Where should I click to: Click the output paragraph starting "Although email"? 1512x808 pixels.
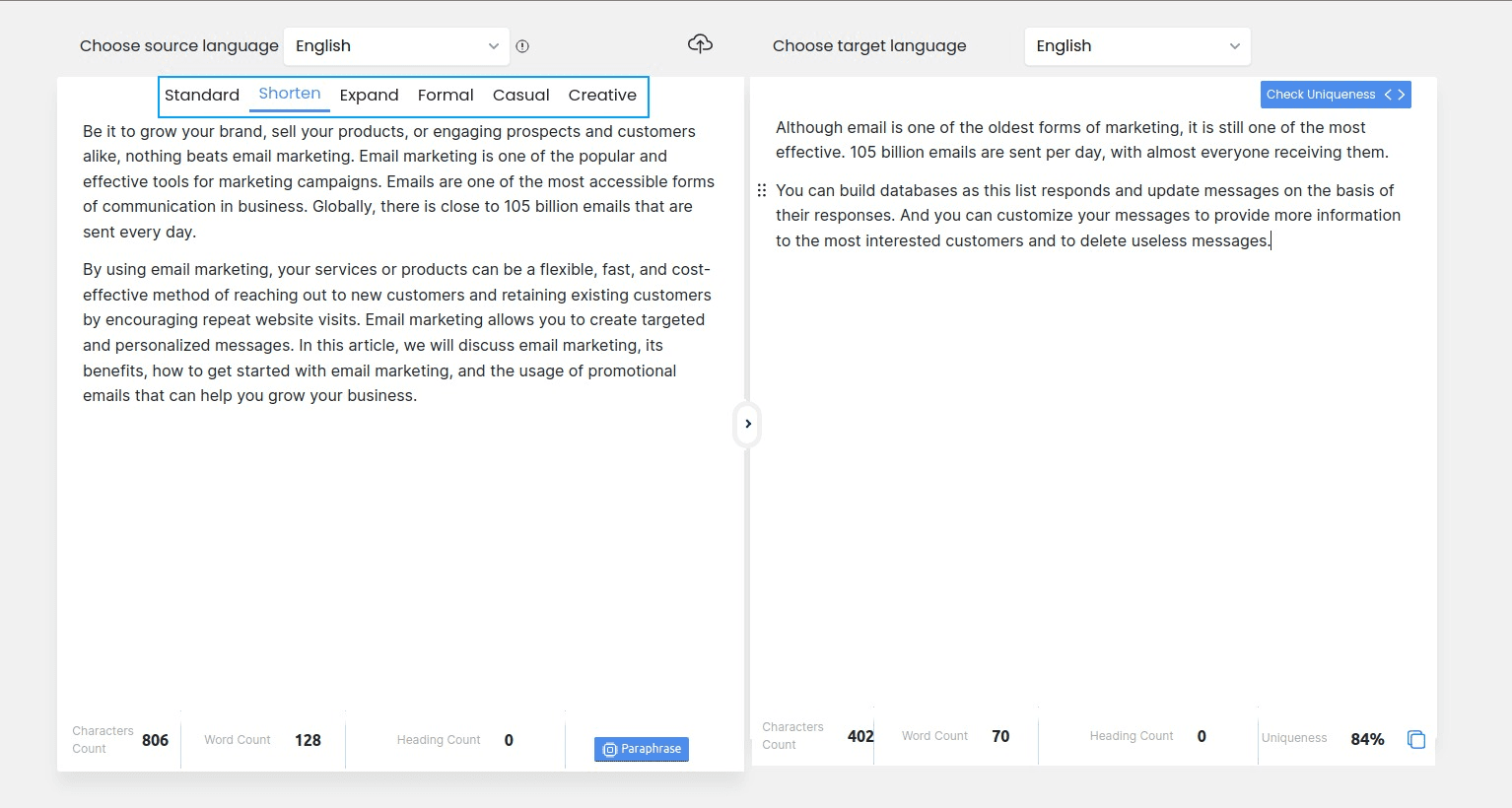[x=1081, y=140]
